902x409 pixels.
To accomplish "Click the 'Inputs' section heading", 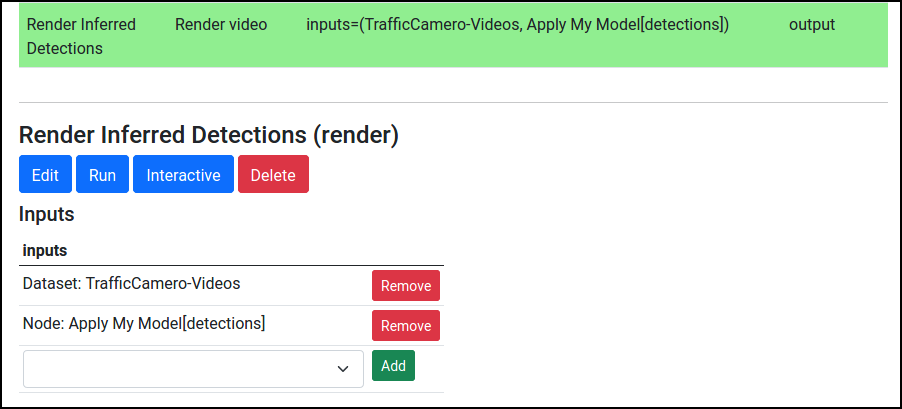I will pyautogui.click(x=47, y=214).
